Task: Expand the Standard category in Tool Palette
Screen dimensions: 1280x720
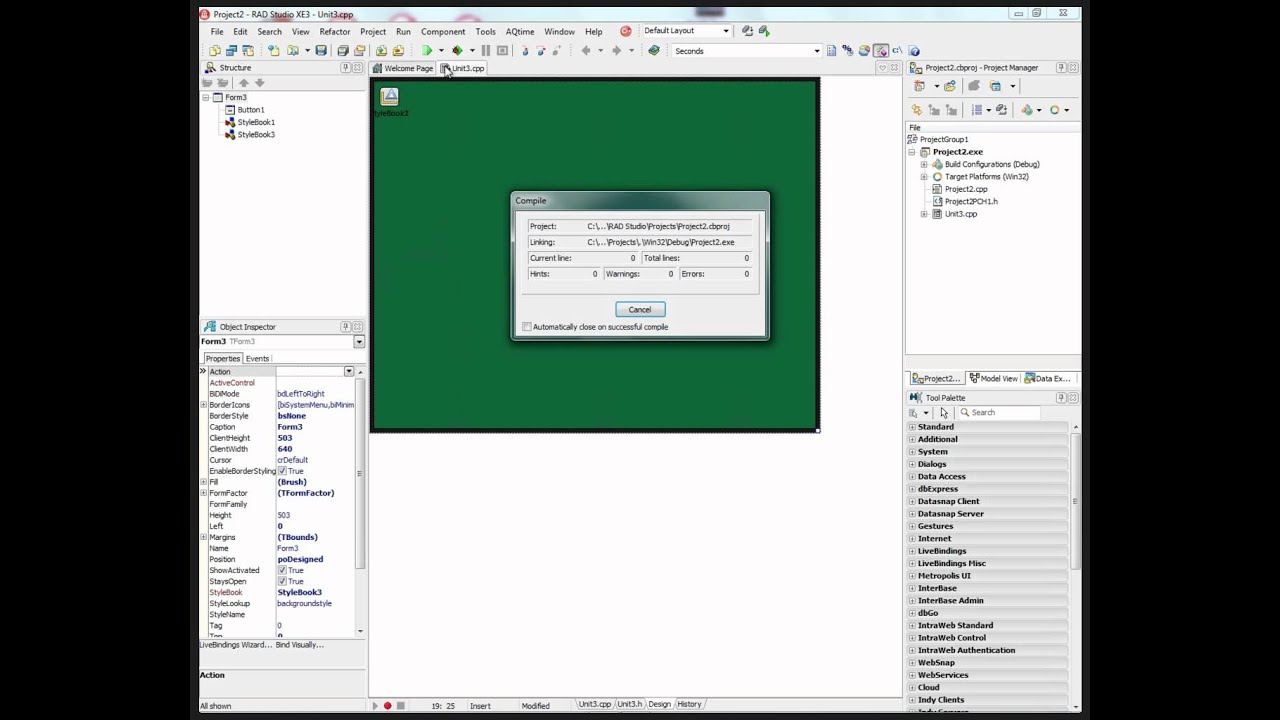Action: click(912, 427)
